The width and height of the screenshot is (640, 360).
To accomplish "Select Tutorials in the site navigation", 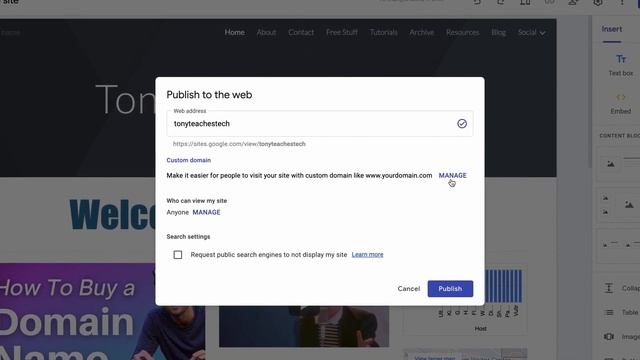I will click(383, 32).
